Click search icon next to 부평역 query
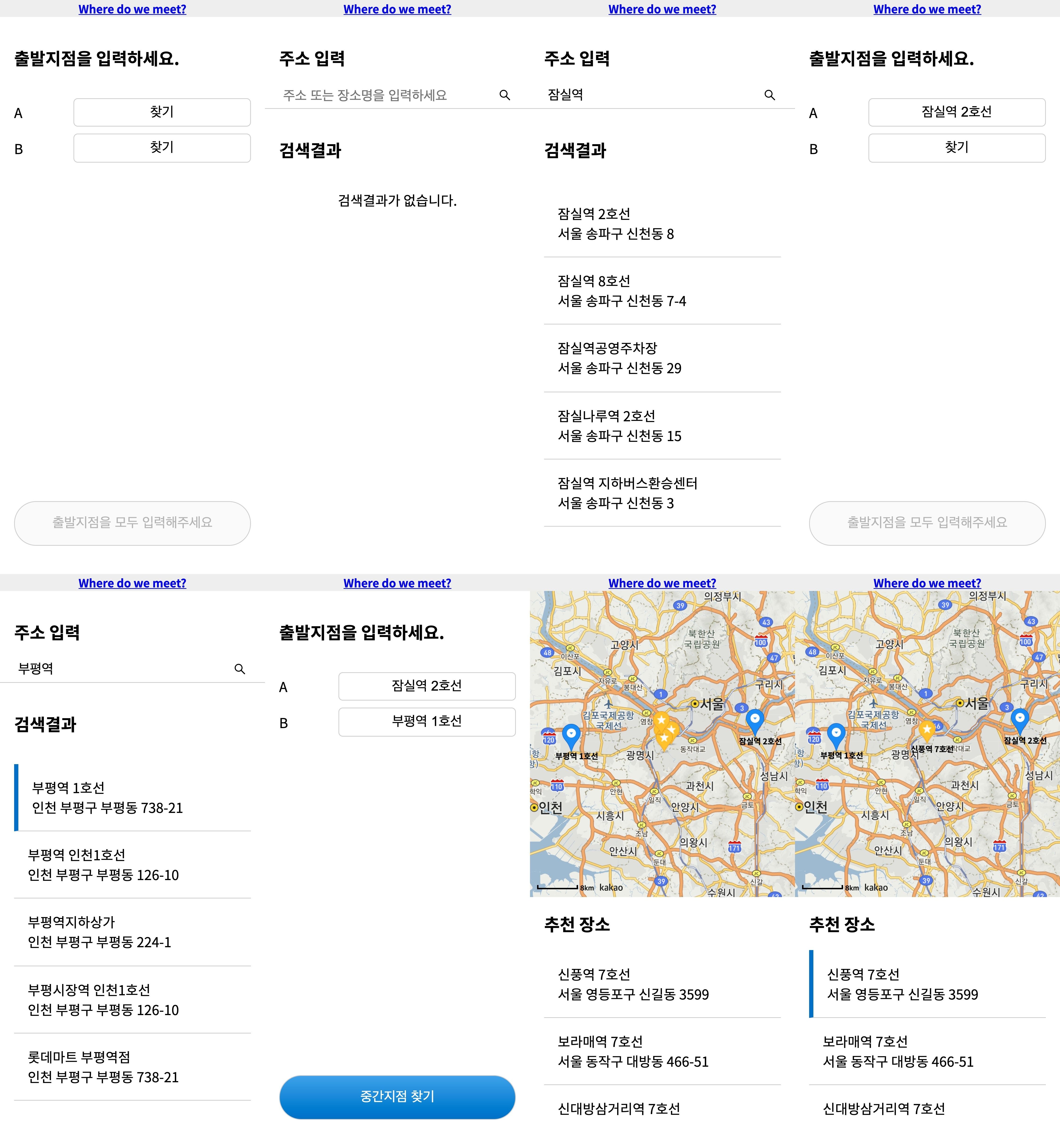This screenshot has width=1060, height=1148. [240, 669]
